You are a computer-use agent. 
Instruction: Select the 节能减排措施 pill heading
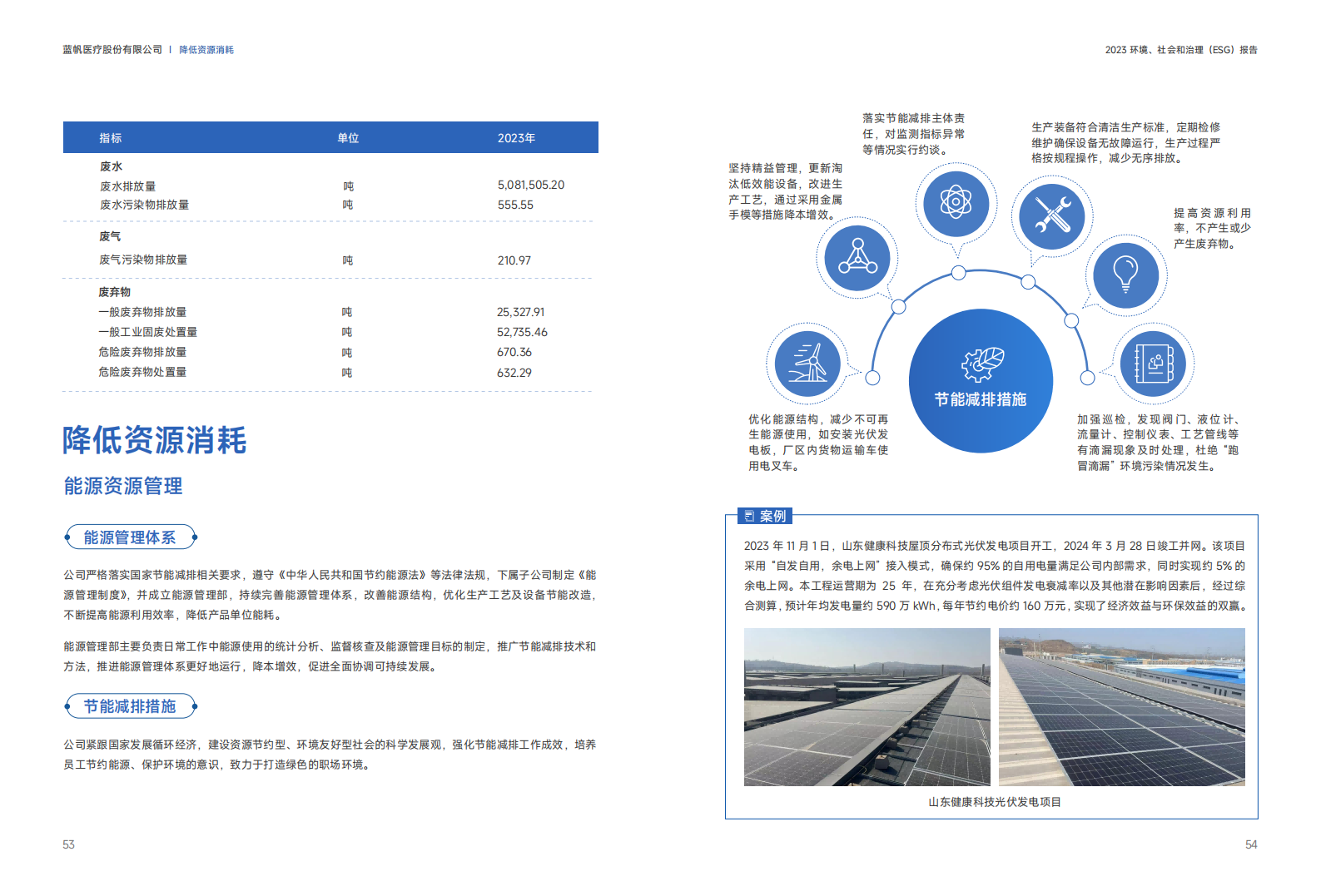pyautogui.click(x=131, y=706)
